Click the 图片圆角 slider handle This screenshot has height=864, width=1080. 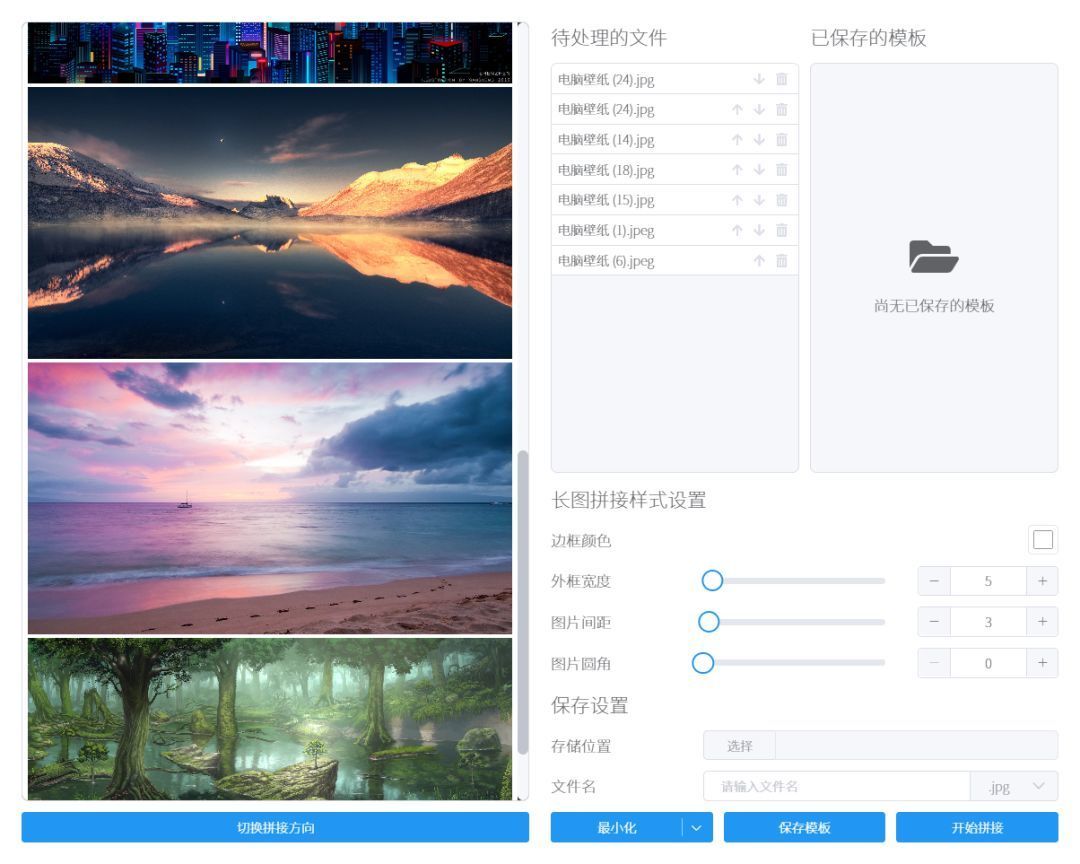(703, 664)
